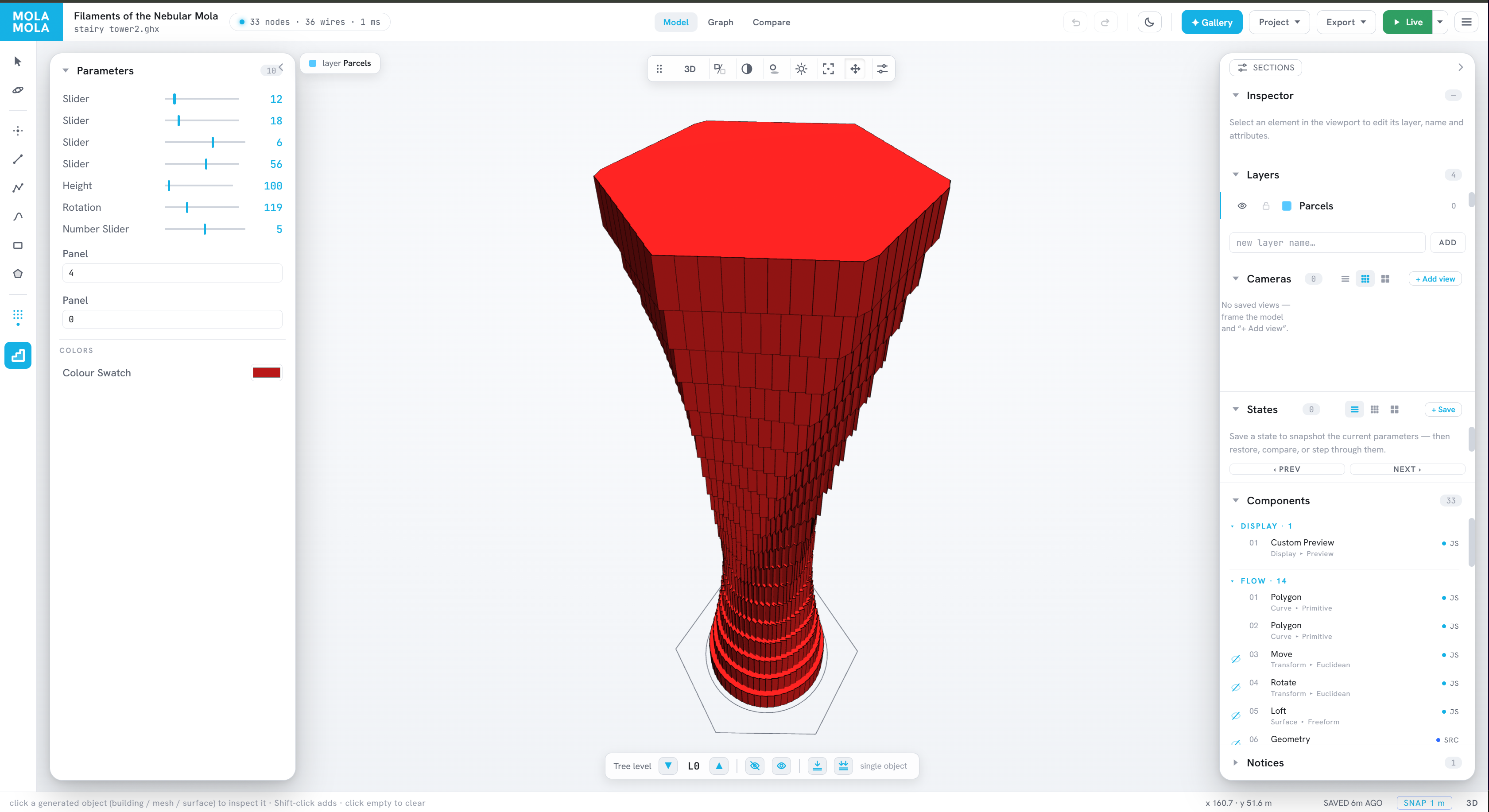
Task: Toggle preview for the Rotate component
Action: coord(1236,687)
